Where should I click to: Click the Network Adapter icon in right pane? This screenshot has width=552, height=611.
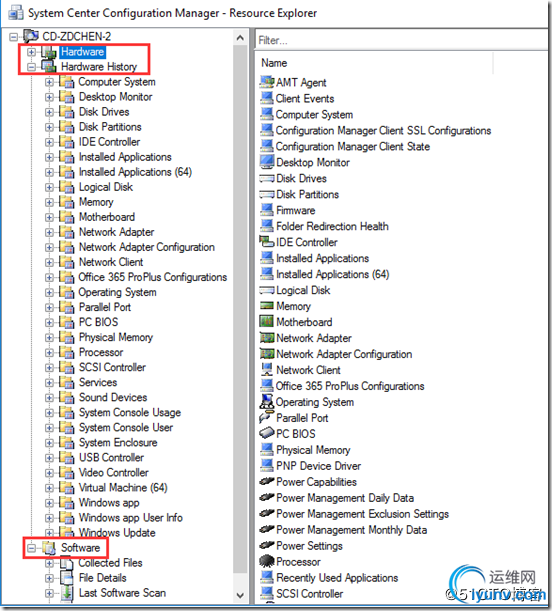pos(267,338)
